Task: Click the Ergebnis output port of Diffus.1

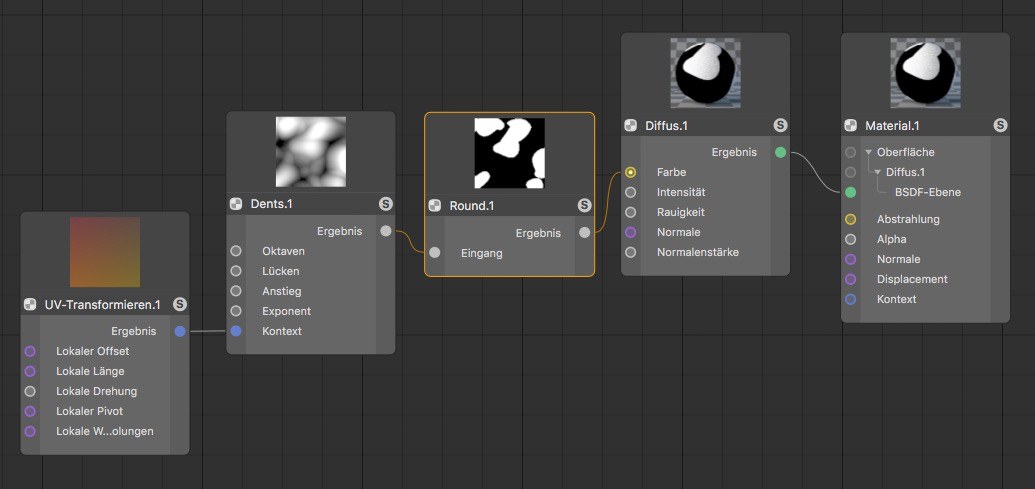Action: point(780,152)
